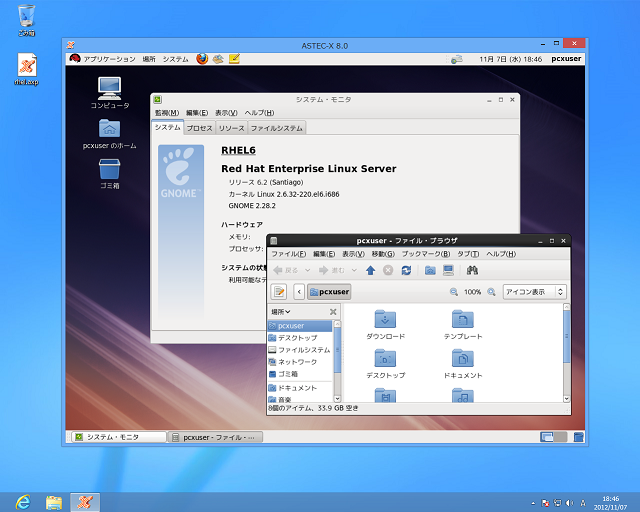The height and width of the screenshot is (512, 640).
Task: Open the ブックマーク(B) menu in file browser
Action: click(426, 254)
